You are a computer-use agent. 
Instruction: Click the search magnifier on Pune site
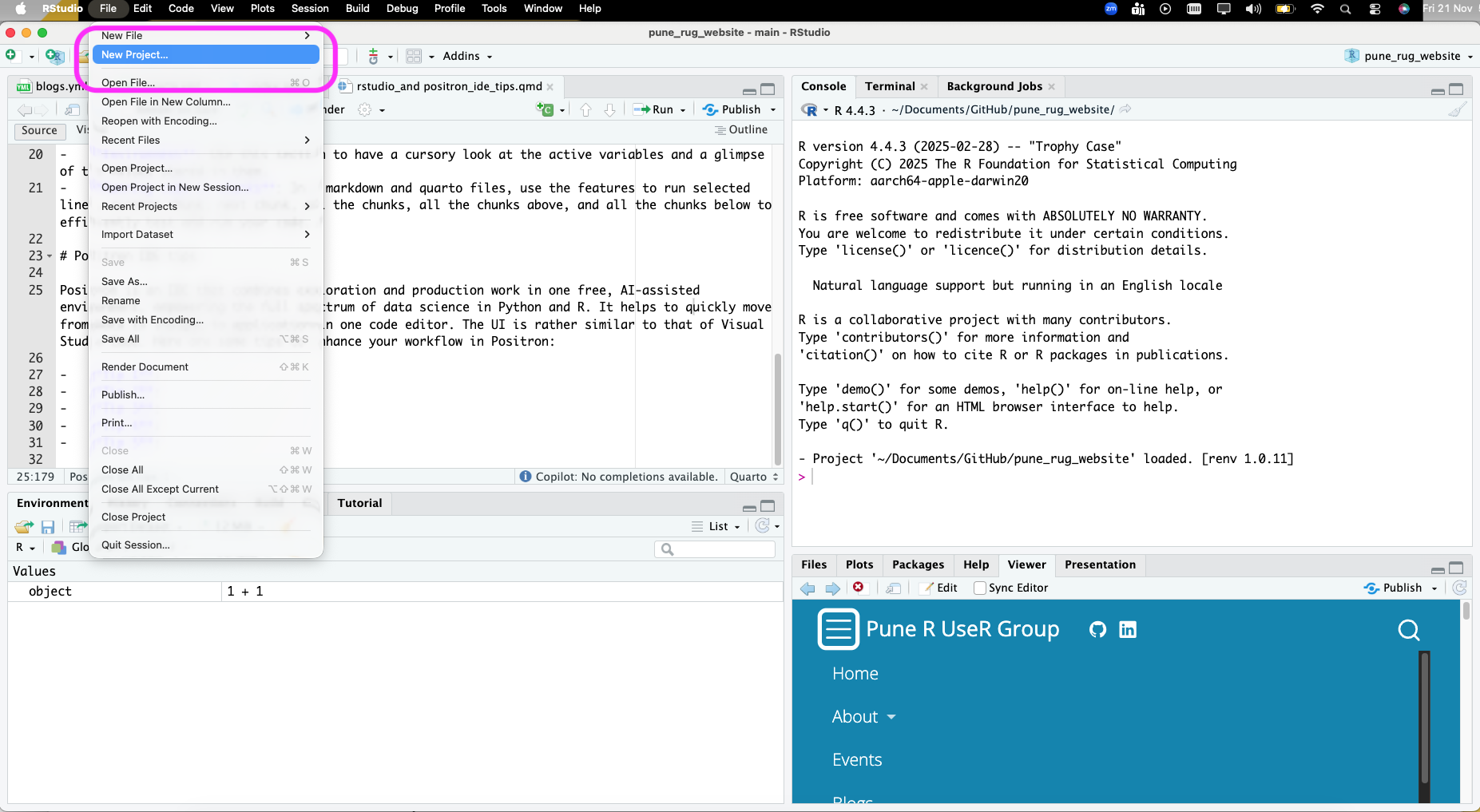(1409, 630)
